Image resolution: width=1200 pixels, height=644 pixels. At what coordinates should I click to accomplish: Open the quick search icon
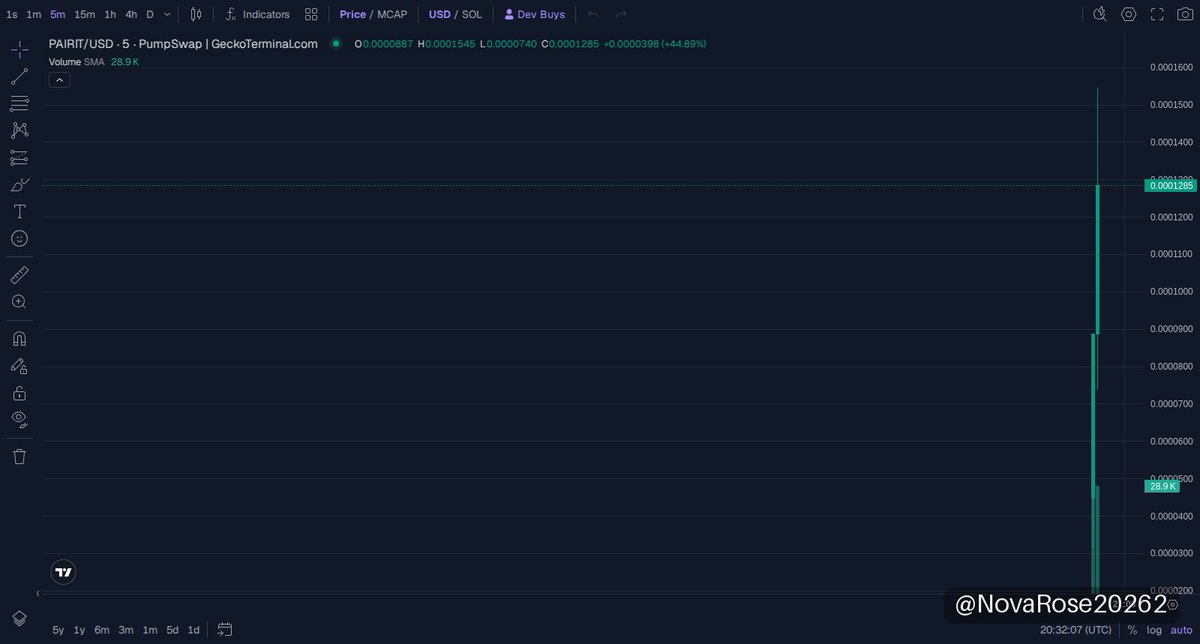[x=1100, y=14]
